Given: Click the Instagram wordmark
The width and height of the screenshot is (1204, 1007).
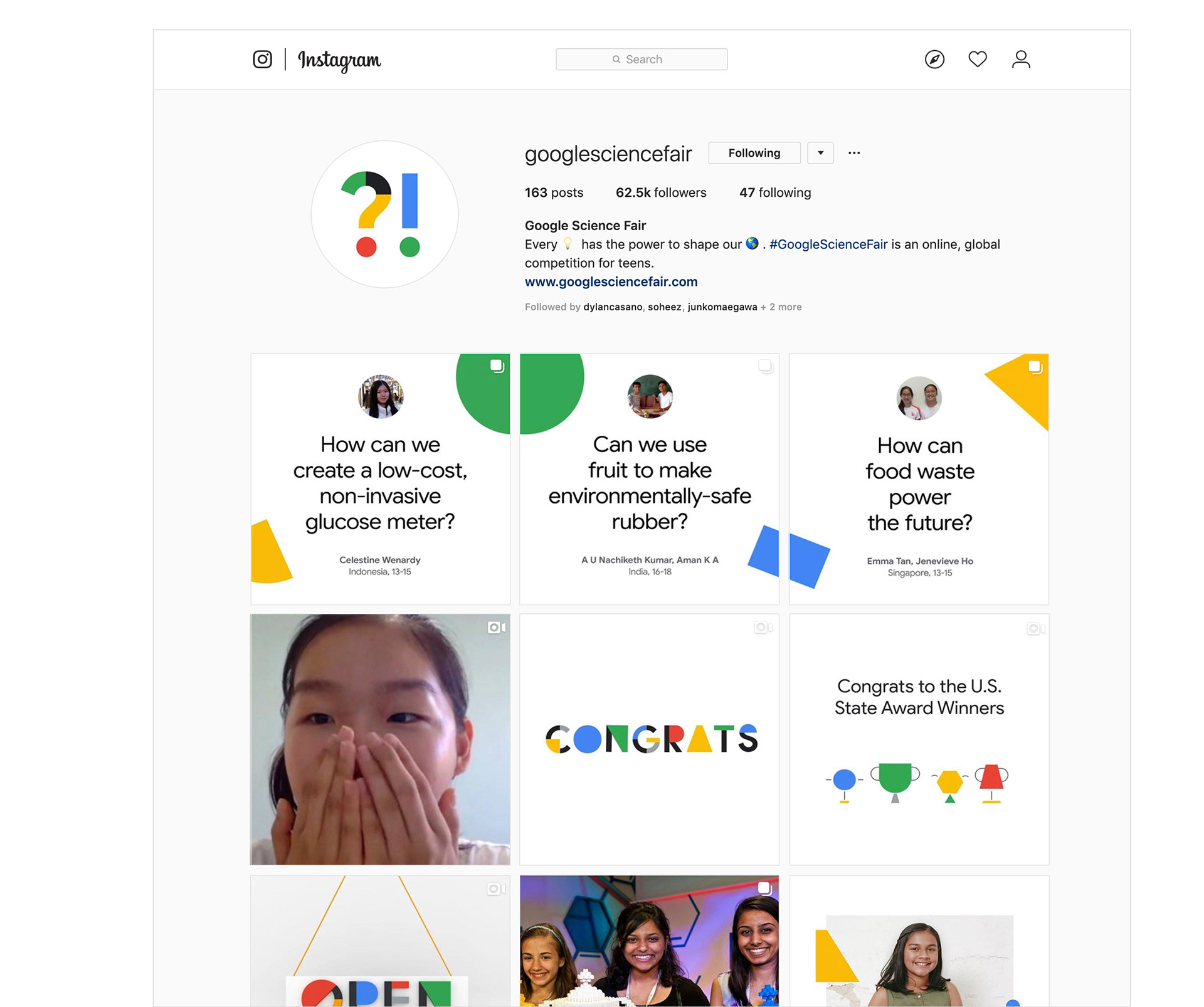Looking at the screenshot, I should (339, 60).
